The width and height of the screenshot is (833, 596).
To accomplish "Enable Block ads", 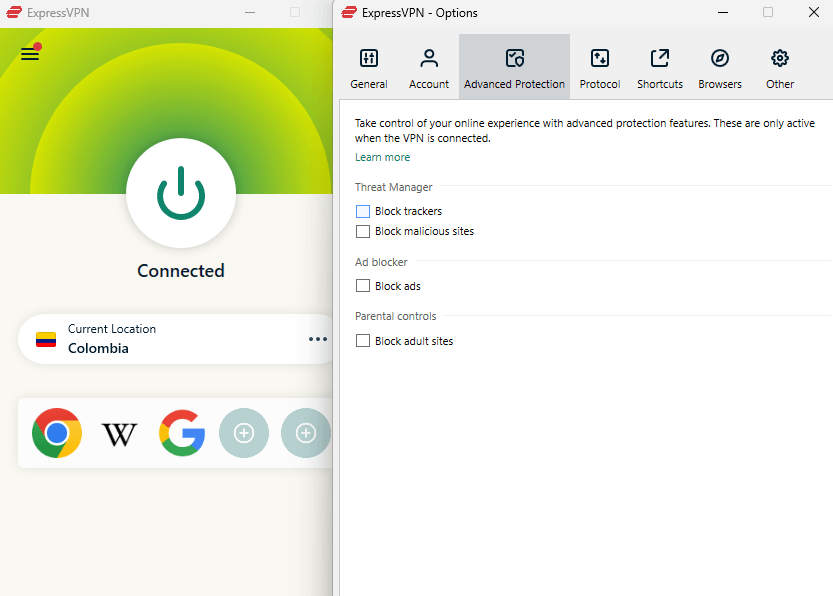I will pyautogui.click(x=363, y=285).
